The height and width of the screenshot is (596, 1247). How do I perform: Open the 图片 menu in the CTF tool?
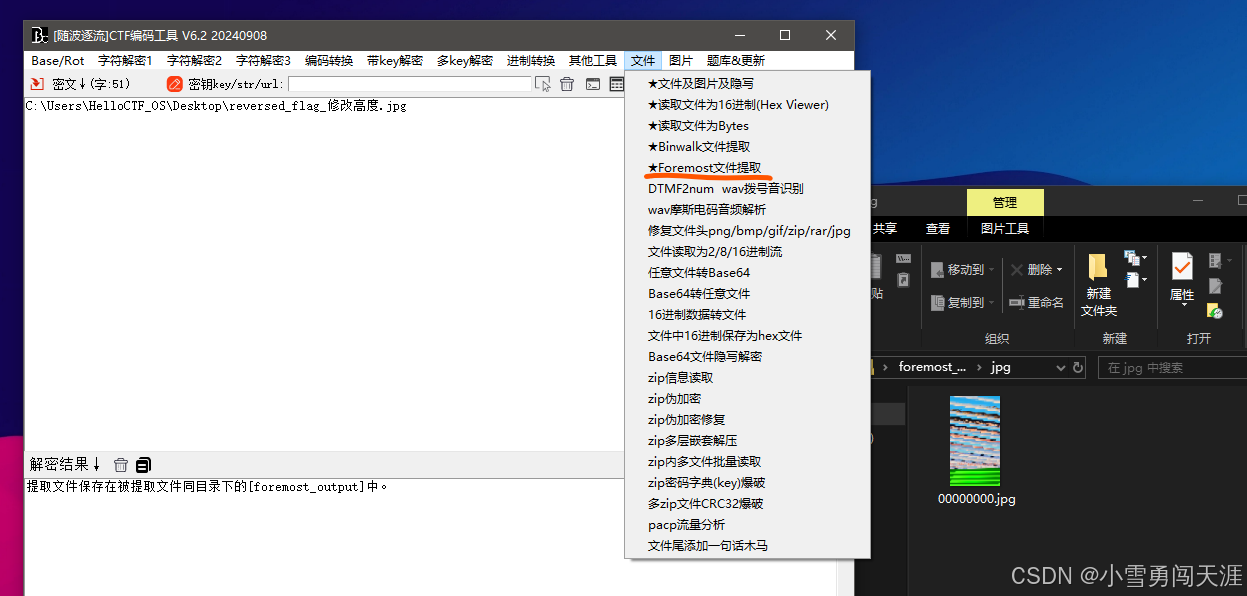tap(681, 59)
